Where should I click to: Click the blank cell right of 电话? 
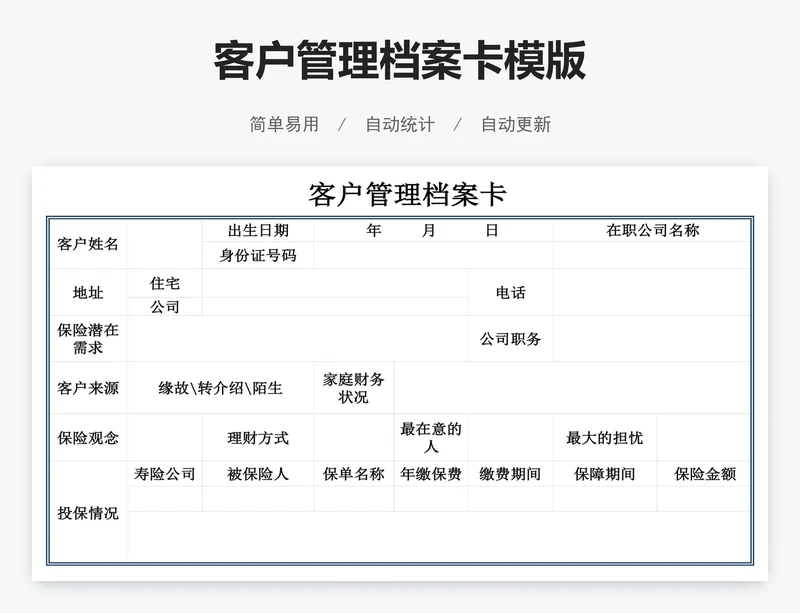(x=652, y=292)
